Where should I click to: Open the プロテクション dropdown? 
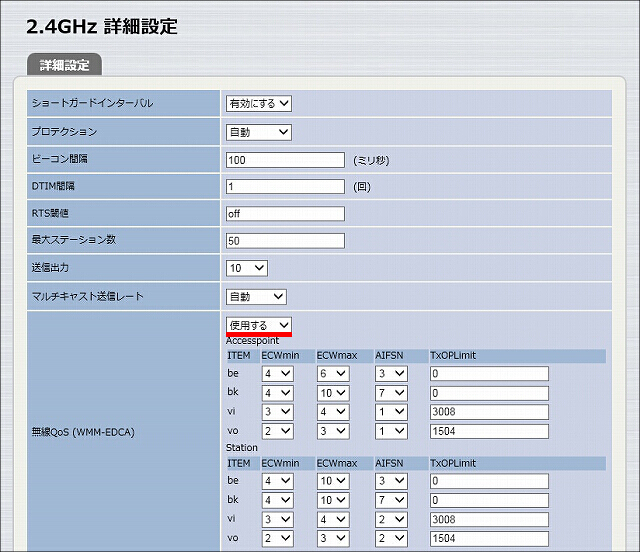(x=259, y=132)
